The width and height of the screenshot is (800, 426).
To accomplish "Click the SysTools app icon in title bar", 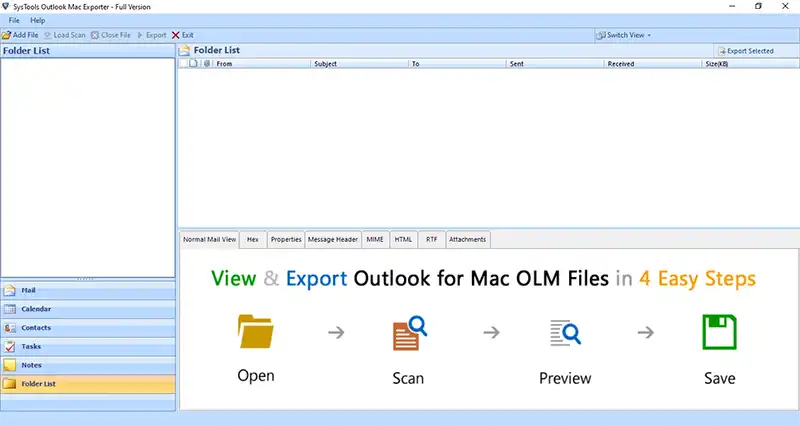I will click(x=6, y=7).
